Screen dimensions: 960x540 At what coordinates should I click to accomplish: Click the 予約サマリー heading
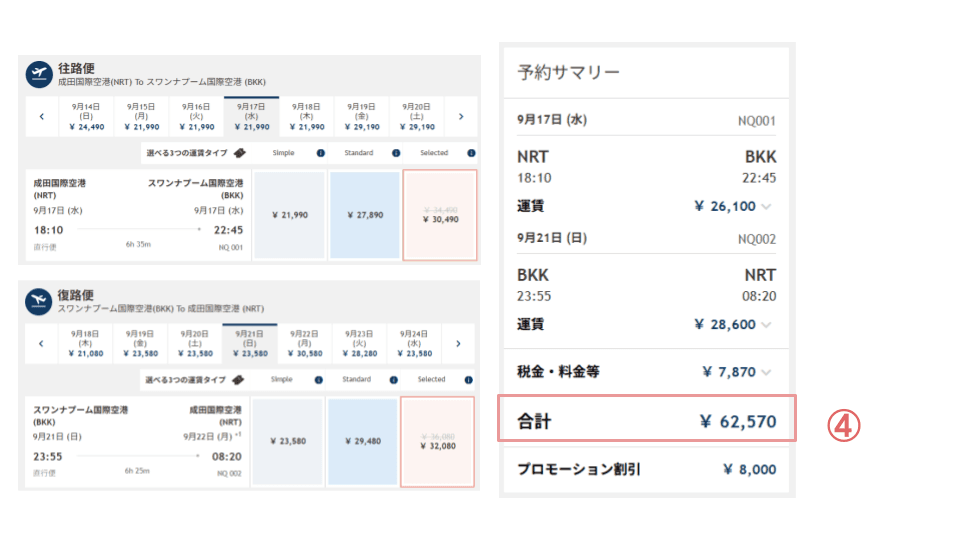pyautogui.click(x=568, y=72)
